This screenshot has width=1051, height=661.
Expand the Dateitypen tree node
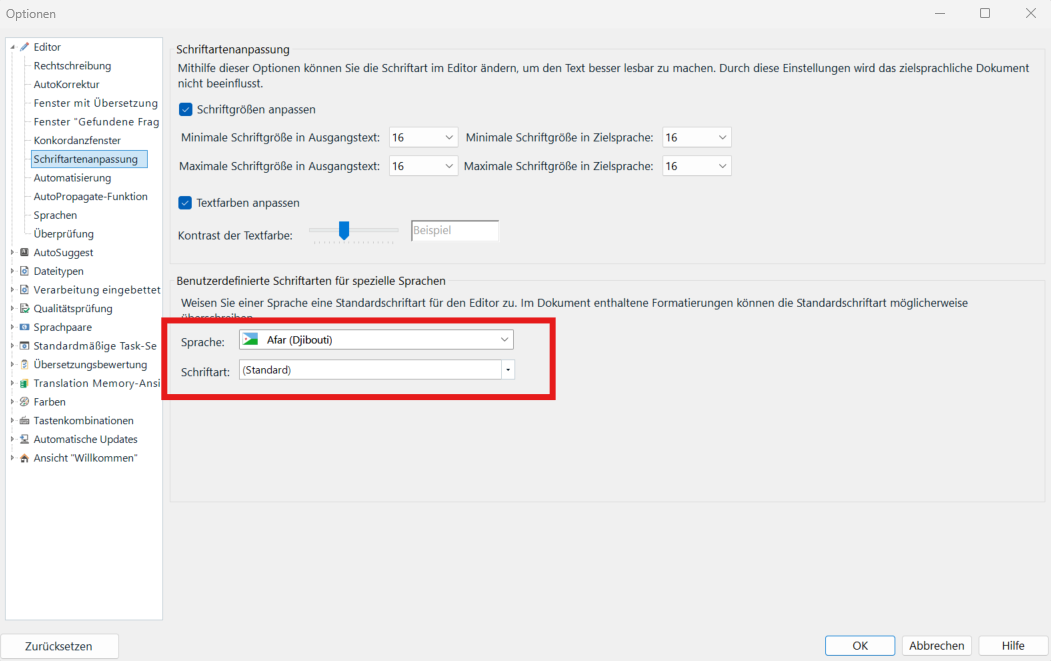click(12, 271)
